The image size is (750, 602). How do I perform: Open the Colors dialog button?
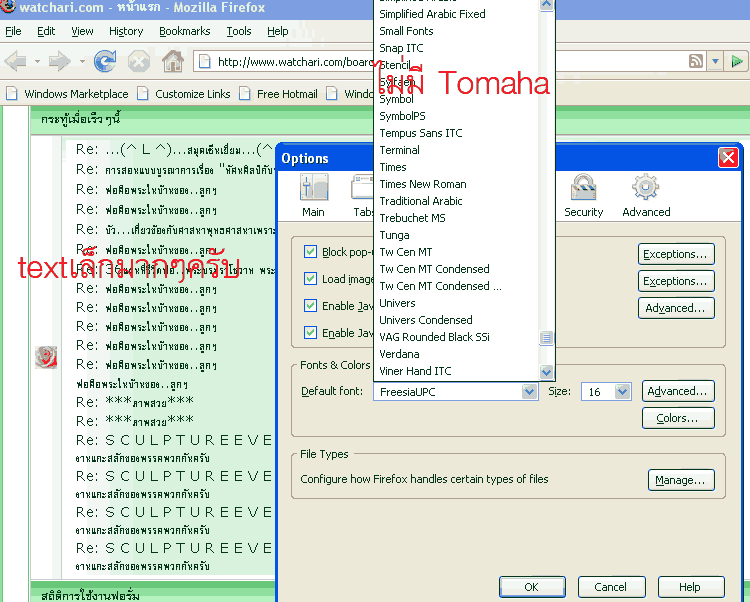click(678, 418)
